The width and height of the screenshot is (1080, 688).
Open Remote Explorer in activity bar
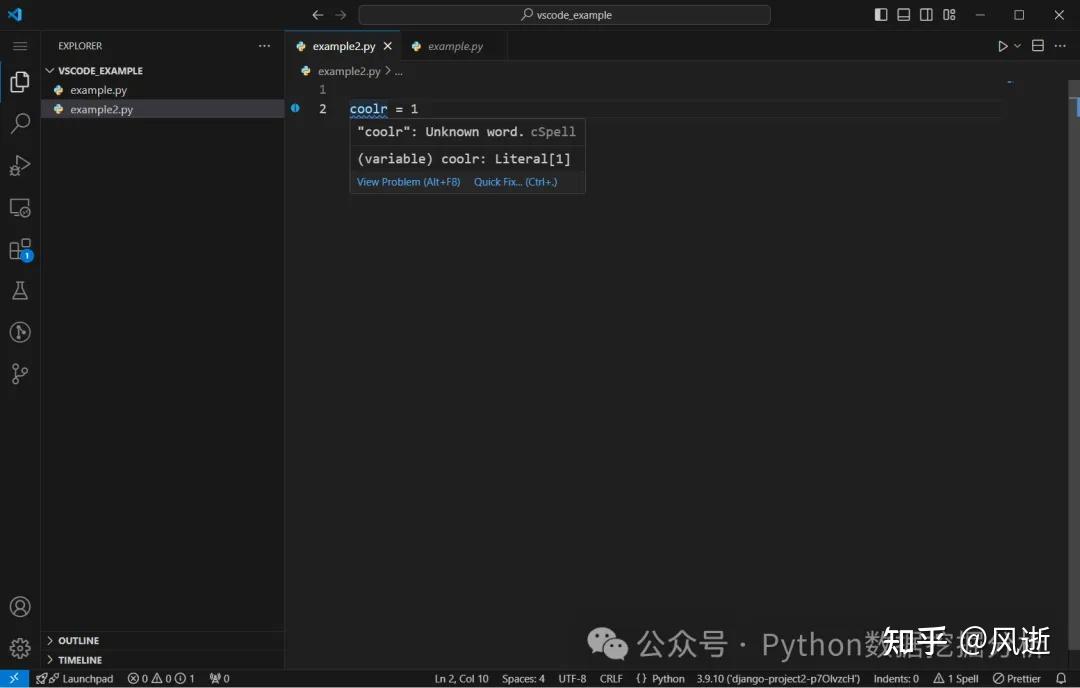tap(20, 208)
